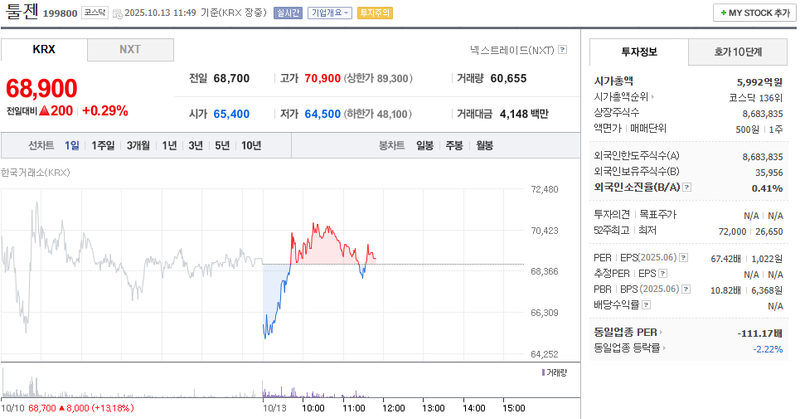
Task: Click the 투자주의 warning badge
Action: pos(376,13)
